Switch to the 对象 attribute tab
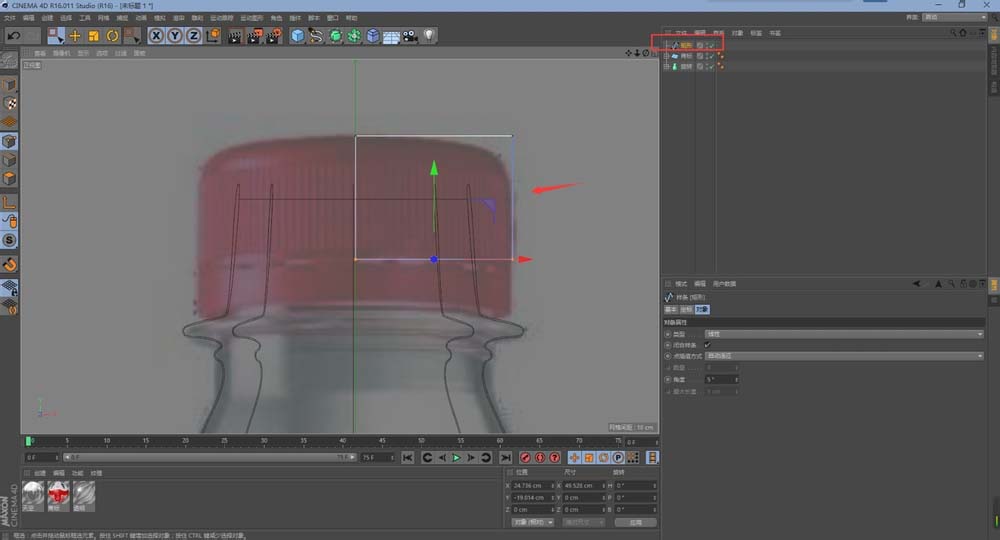The width and height of the screenshot is (1000, 540). 702,309
